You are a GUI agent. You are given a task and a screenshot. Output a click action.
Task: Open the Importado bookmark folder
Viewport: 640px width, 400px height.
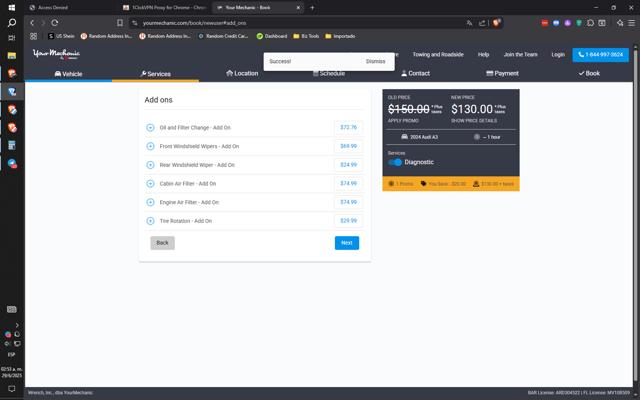(x=340, y=36)
